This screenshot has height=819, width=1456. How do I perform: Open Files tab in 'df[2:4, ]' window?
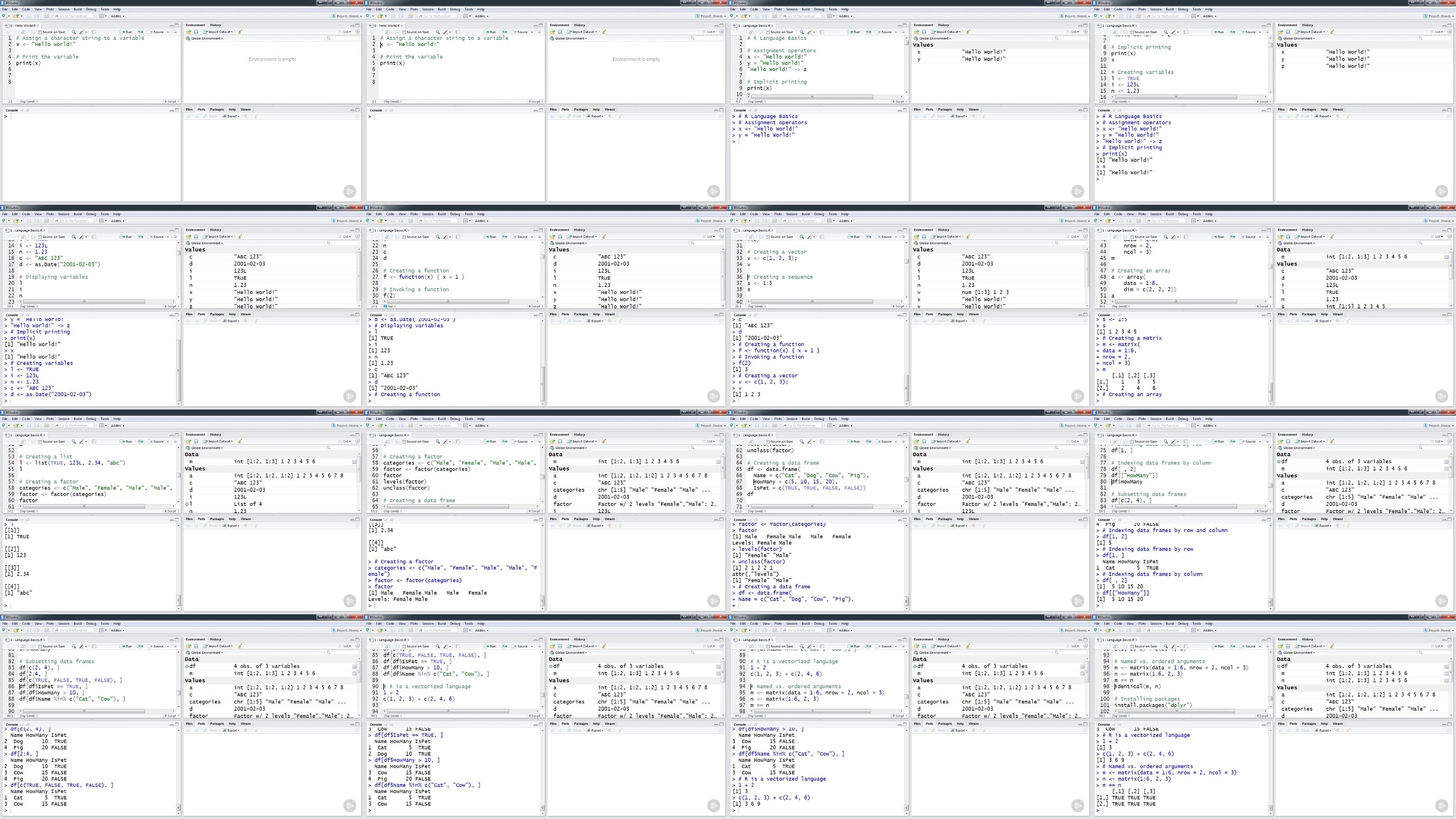tap(189, 724)
